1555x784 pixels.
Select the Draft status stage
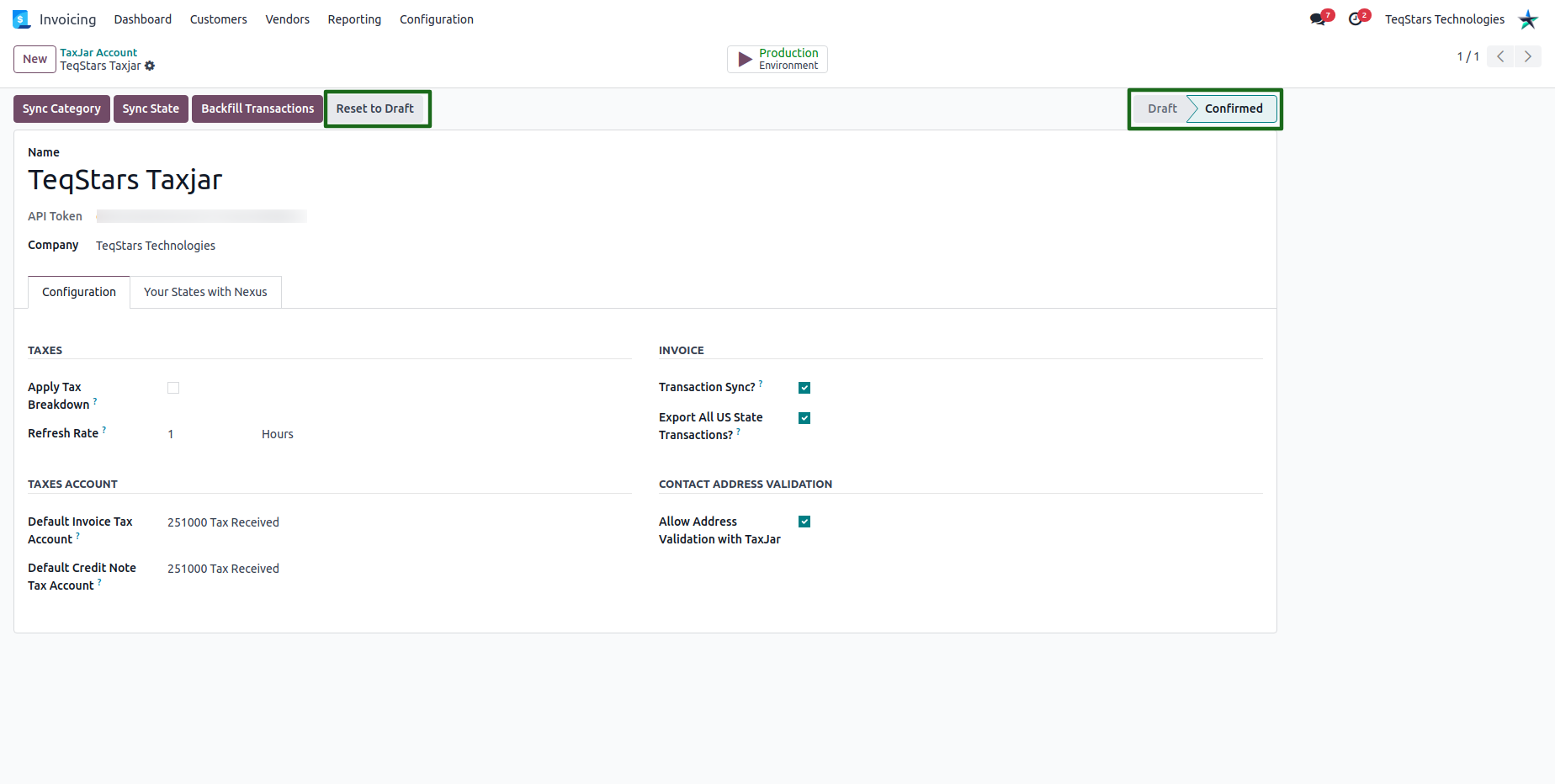point(1161,109)
